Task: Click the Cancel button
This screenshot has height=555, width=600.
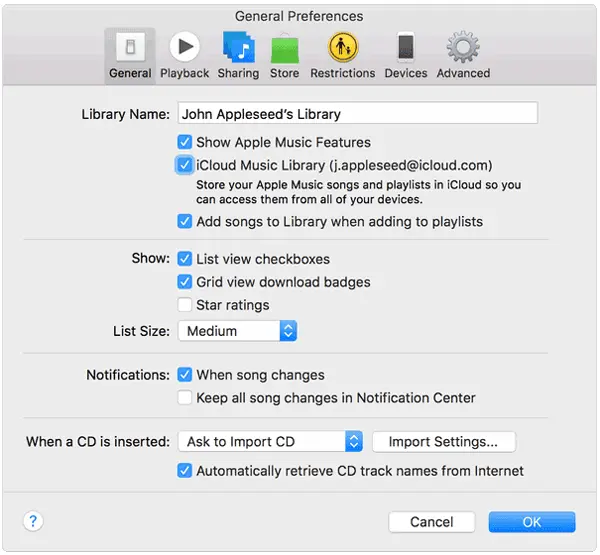Action: tap(432, 522)
